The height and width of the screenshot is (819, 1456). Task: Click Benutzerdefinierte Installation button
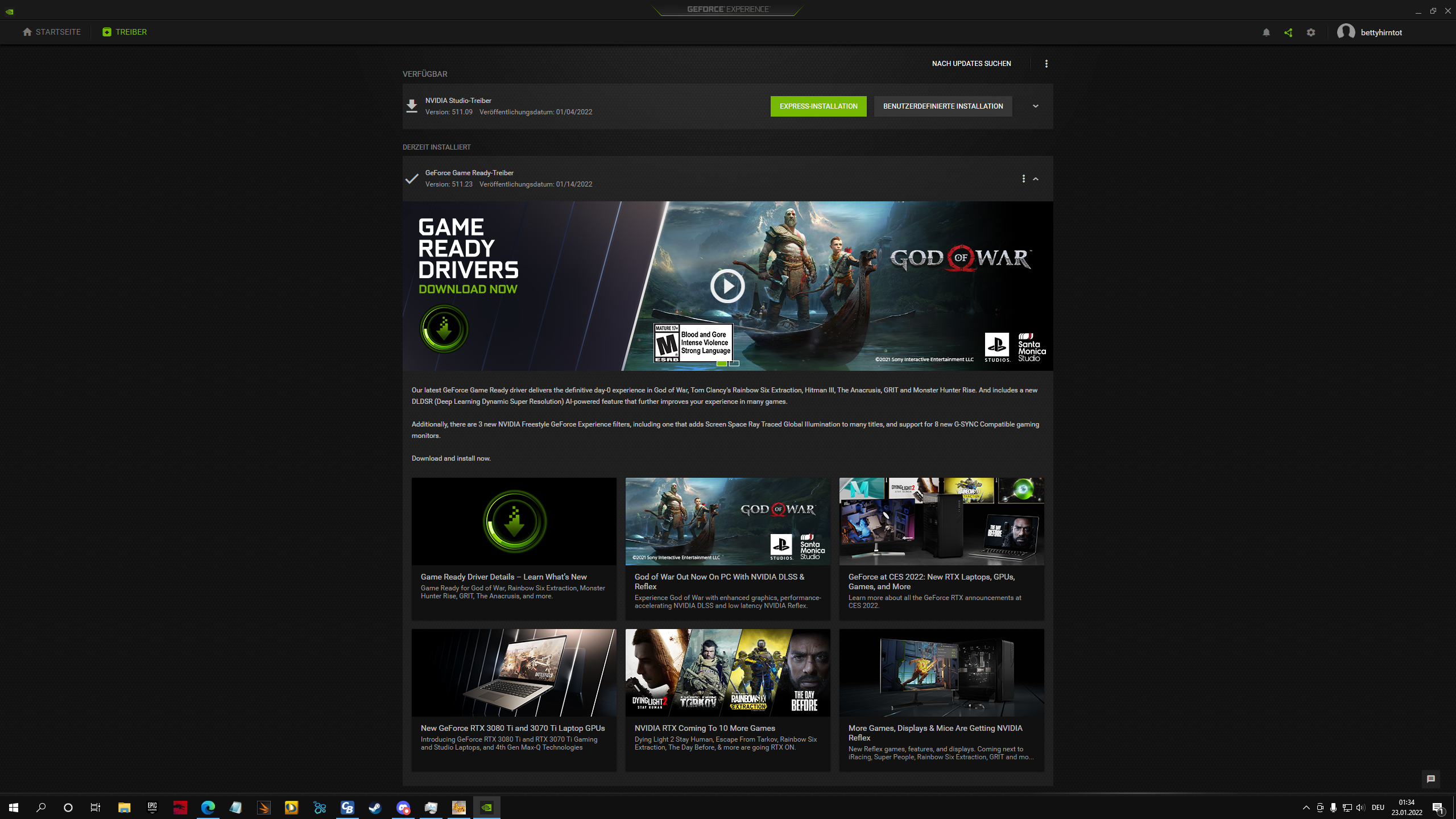pos(943,106)
